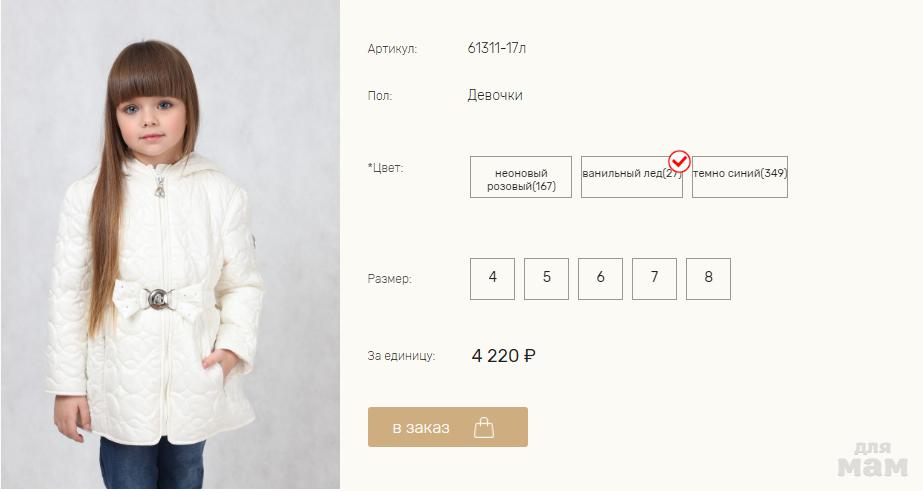Click the для мам watermark logo
Viewport: 923px width, 491px height.
pos(872,460)
